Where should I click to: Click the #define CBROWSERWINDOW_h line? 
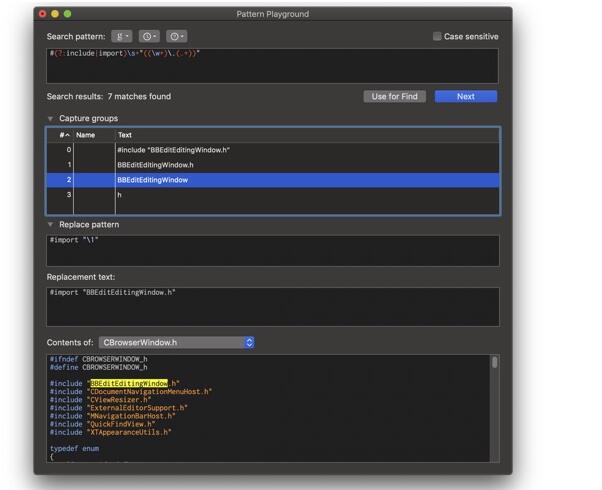(99, 367)
